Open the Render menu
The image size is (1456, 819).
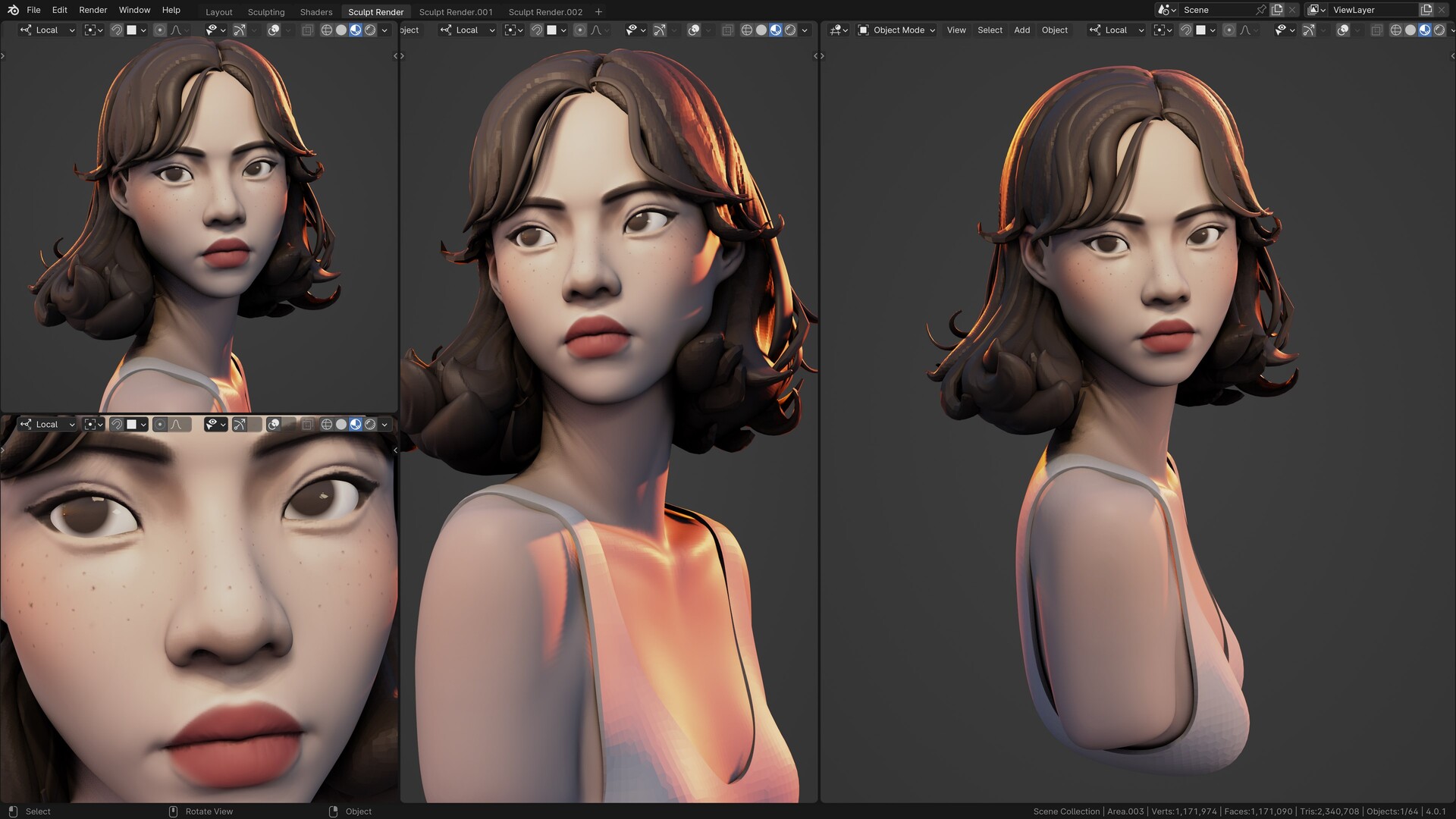[x=93, y=10]
